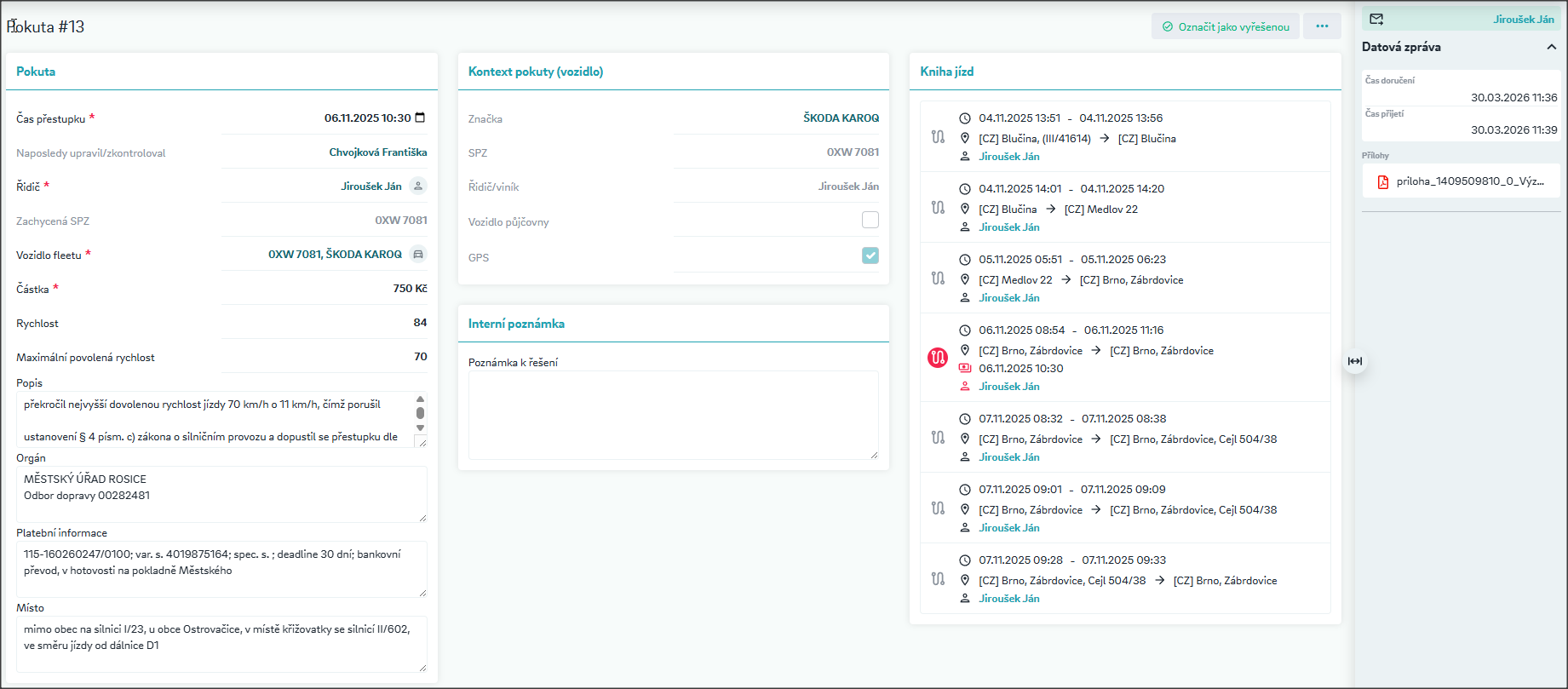Click the Kontext pokuty (vozidlo) header
The image size is (1568, 689).
536,72
